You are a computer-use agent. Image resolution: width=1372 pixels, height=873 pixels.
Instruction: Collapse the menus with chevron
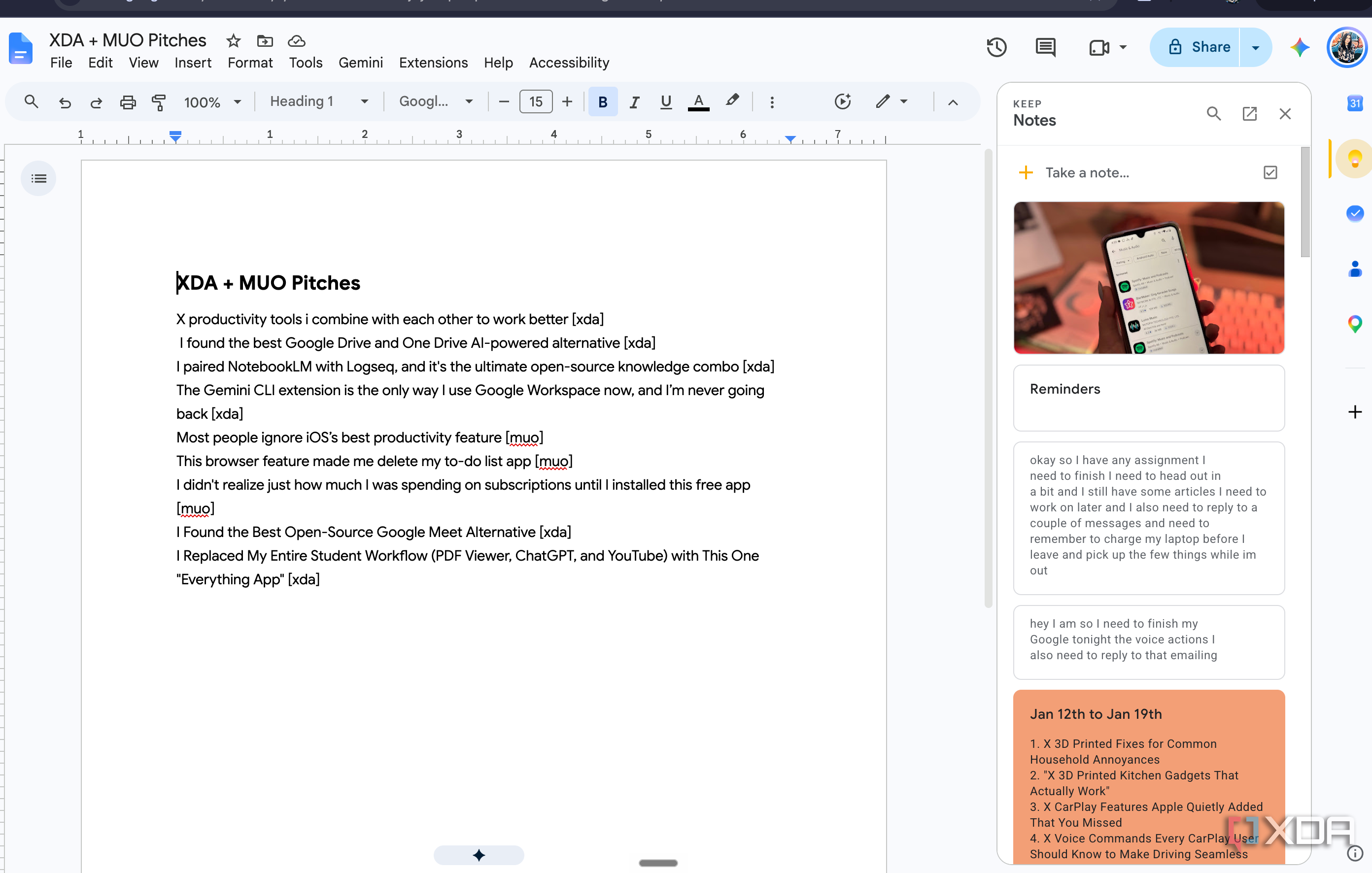point(953,102)
